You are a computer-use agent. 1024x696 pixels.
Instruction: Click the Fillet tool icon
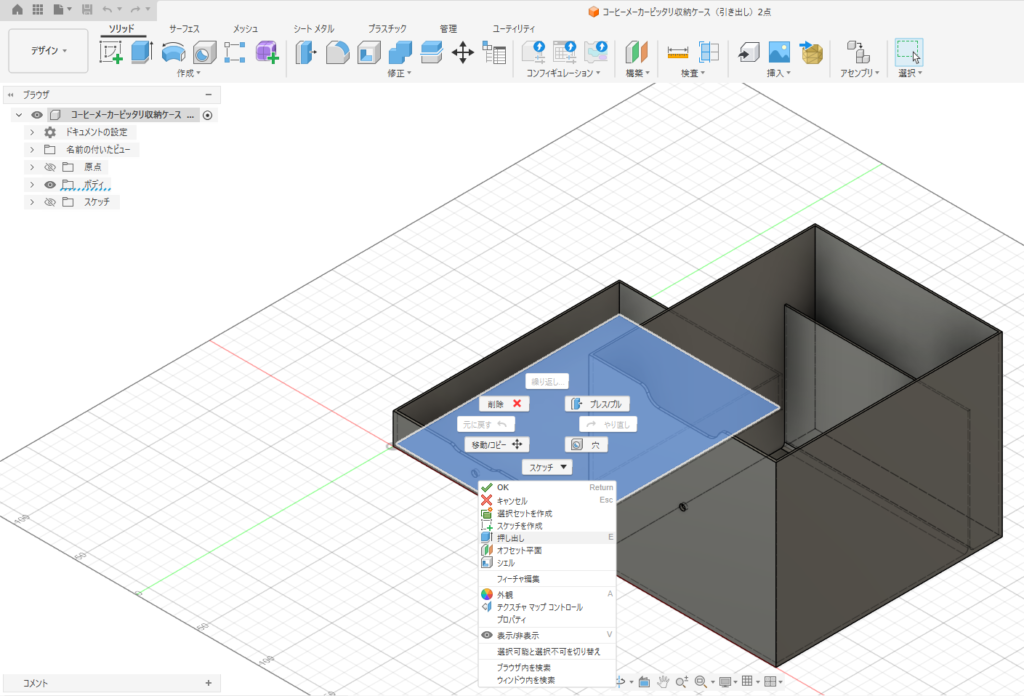point(338,52)
